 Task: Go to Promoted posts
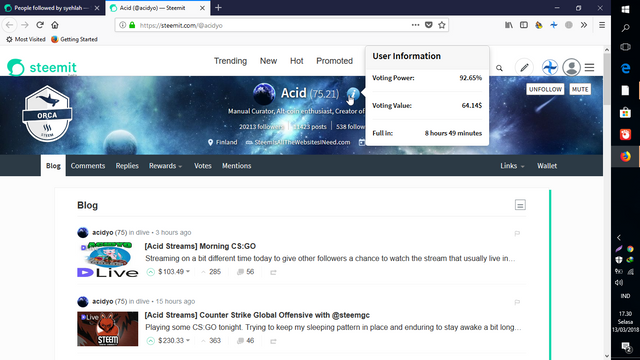coord(334,61)
